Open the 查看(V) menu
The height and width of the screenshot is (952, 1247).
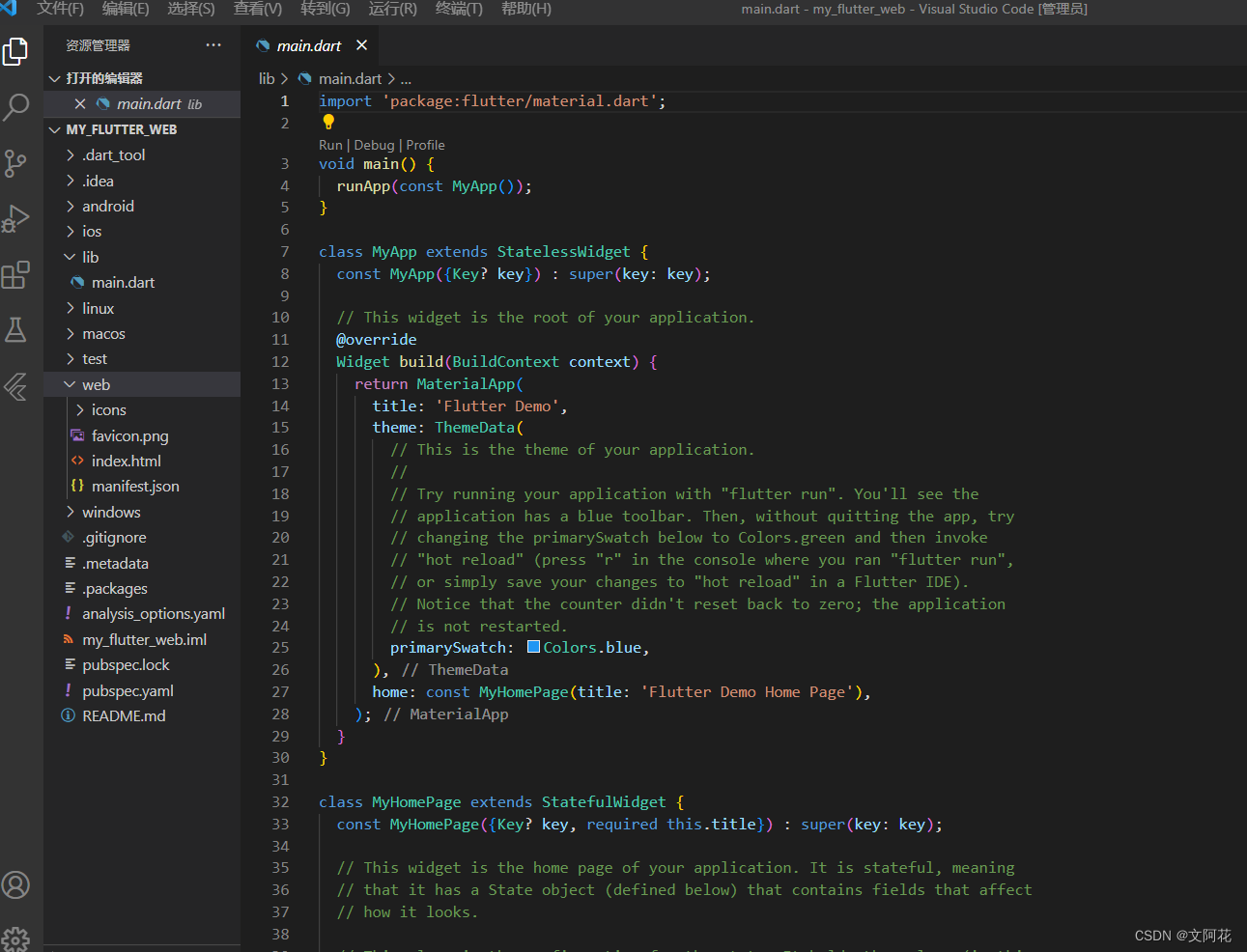pyautogui.click(x=258, y=9)
